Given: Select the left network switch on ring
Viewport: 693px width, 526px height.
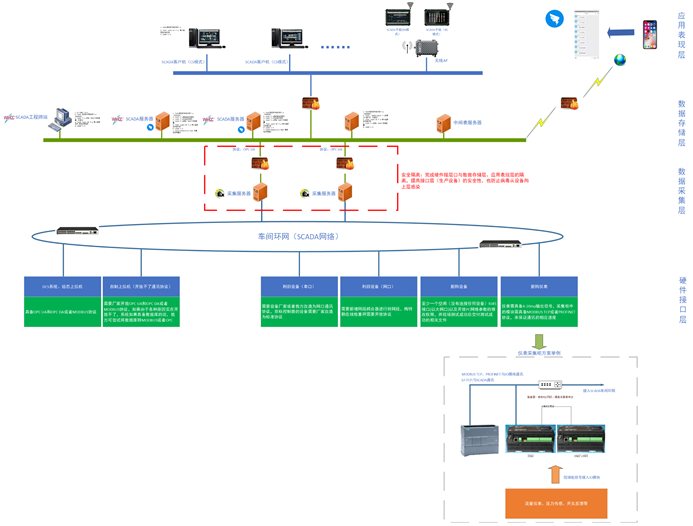Looking at the screenshot, I should click(x=82, y=230).
